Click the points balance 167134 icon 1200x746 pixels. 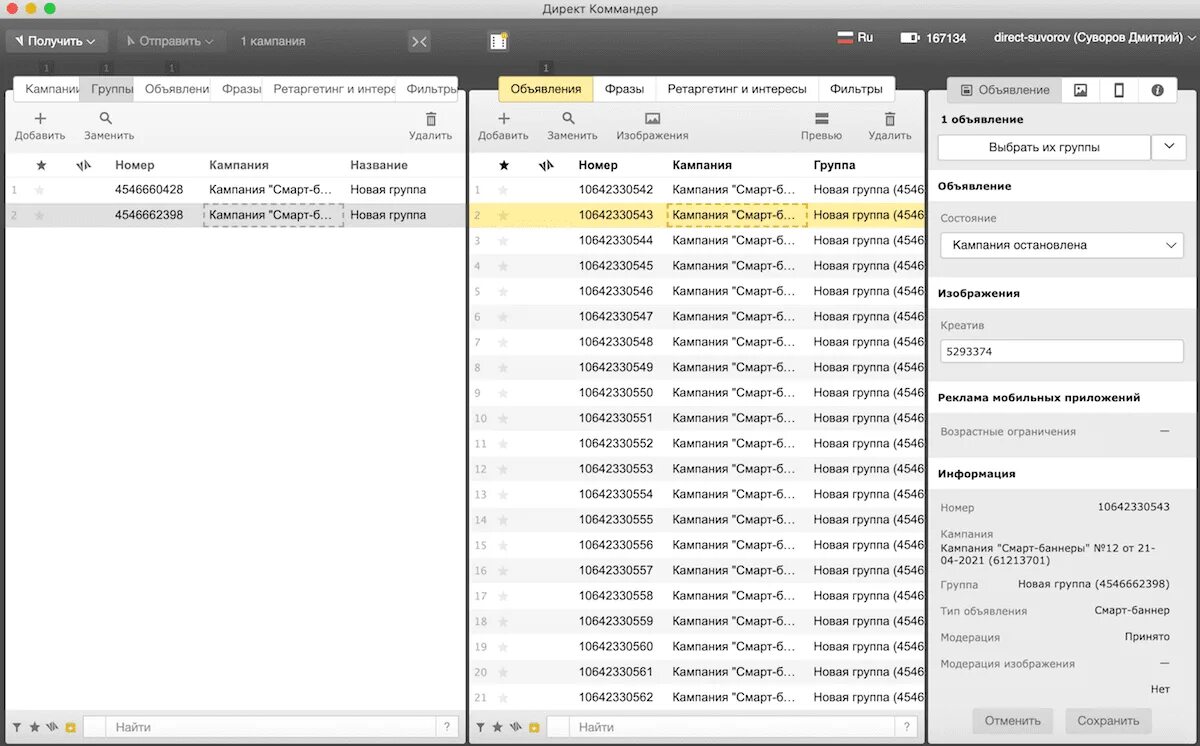click(x=909, y=38)
